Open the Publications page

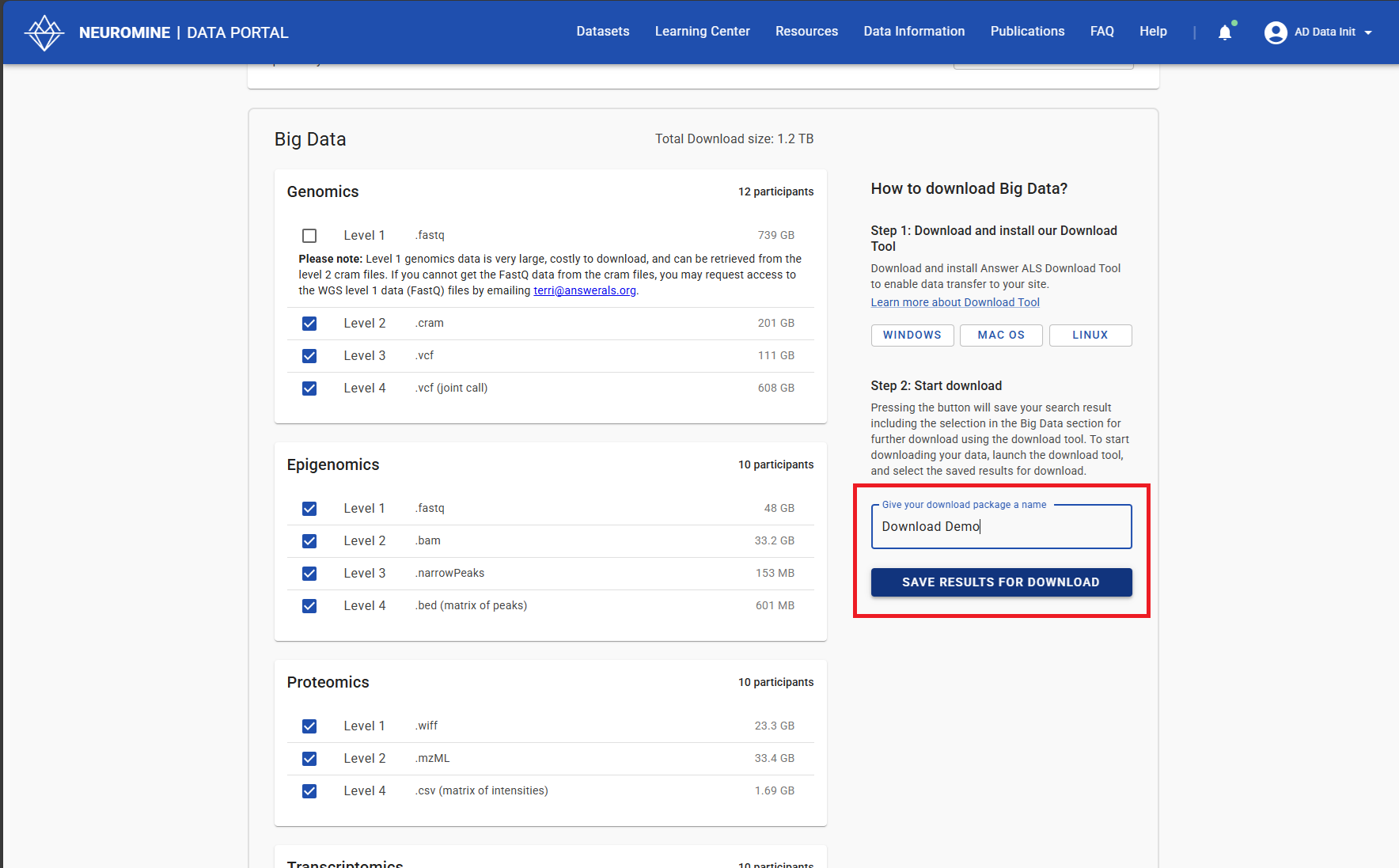point(1027,32)
